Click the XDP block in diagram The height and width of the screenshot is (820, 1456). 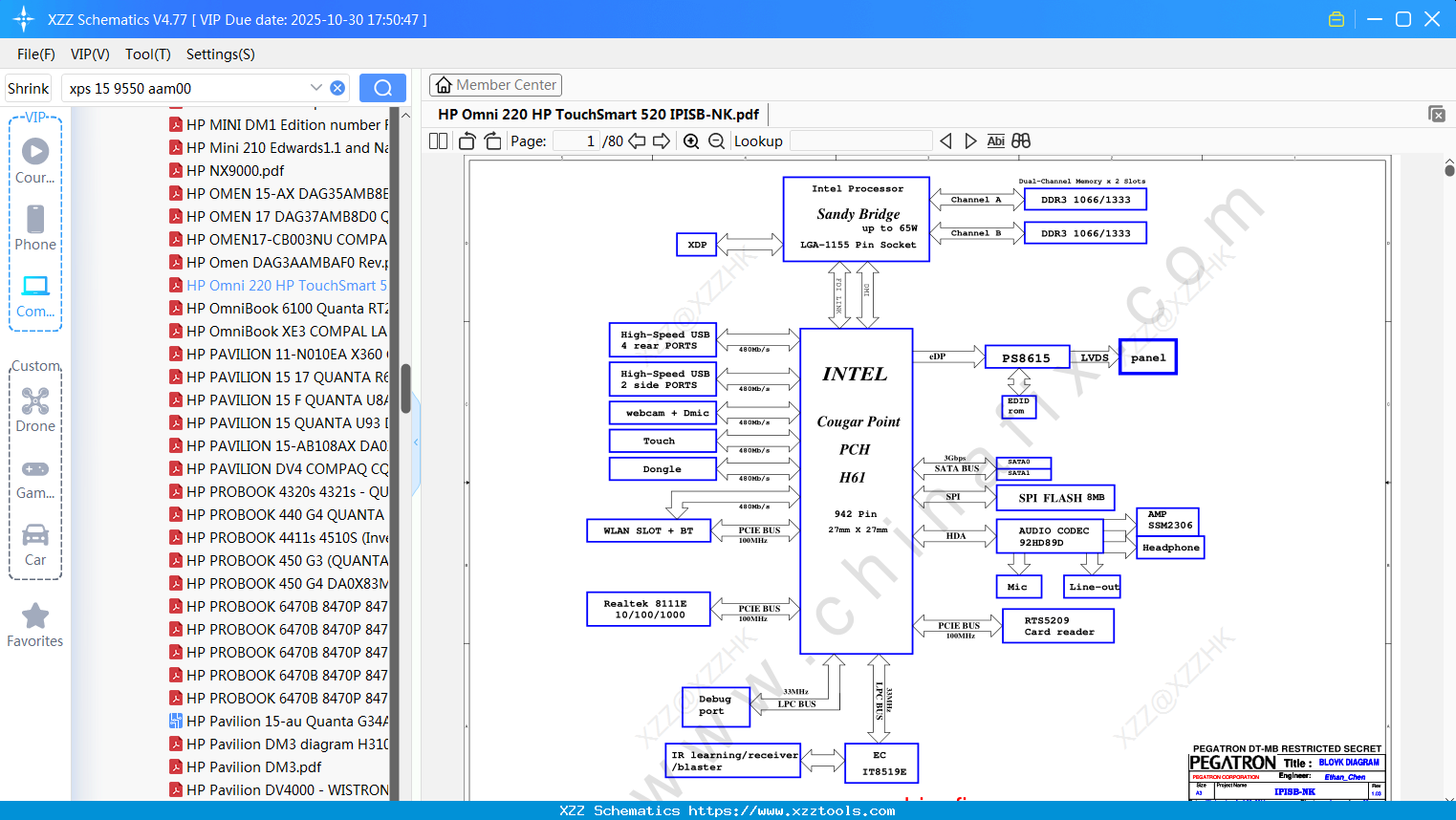click(697, 245)
